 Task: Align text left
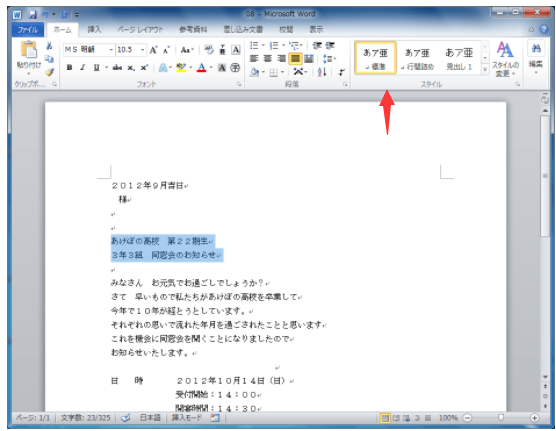tap(254, 59)
